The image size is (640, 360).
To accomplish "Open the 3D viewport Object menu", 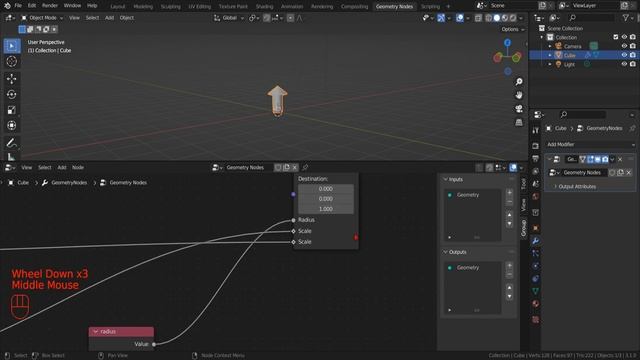I will point(127,18).
